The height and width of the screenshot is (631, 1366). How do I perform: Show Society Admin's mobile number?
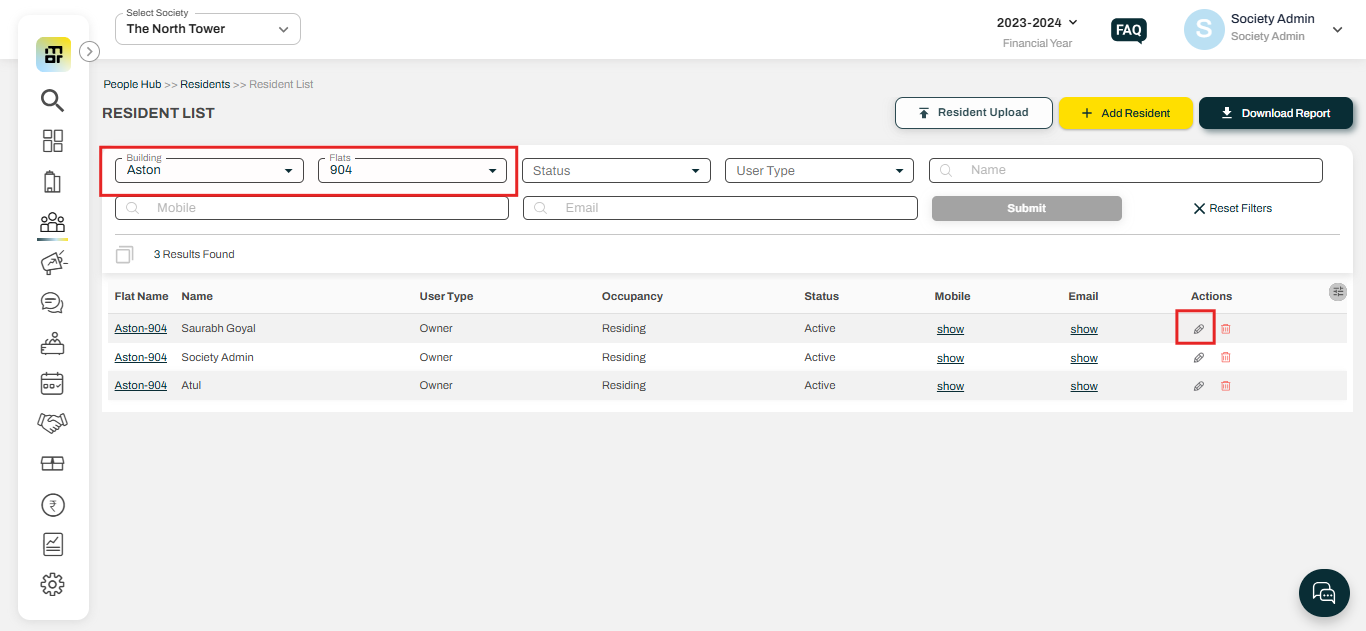950,357
